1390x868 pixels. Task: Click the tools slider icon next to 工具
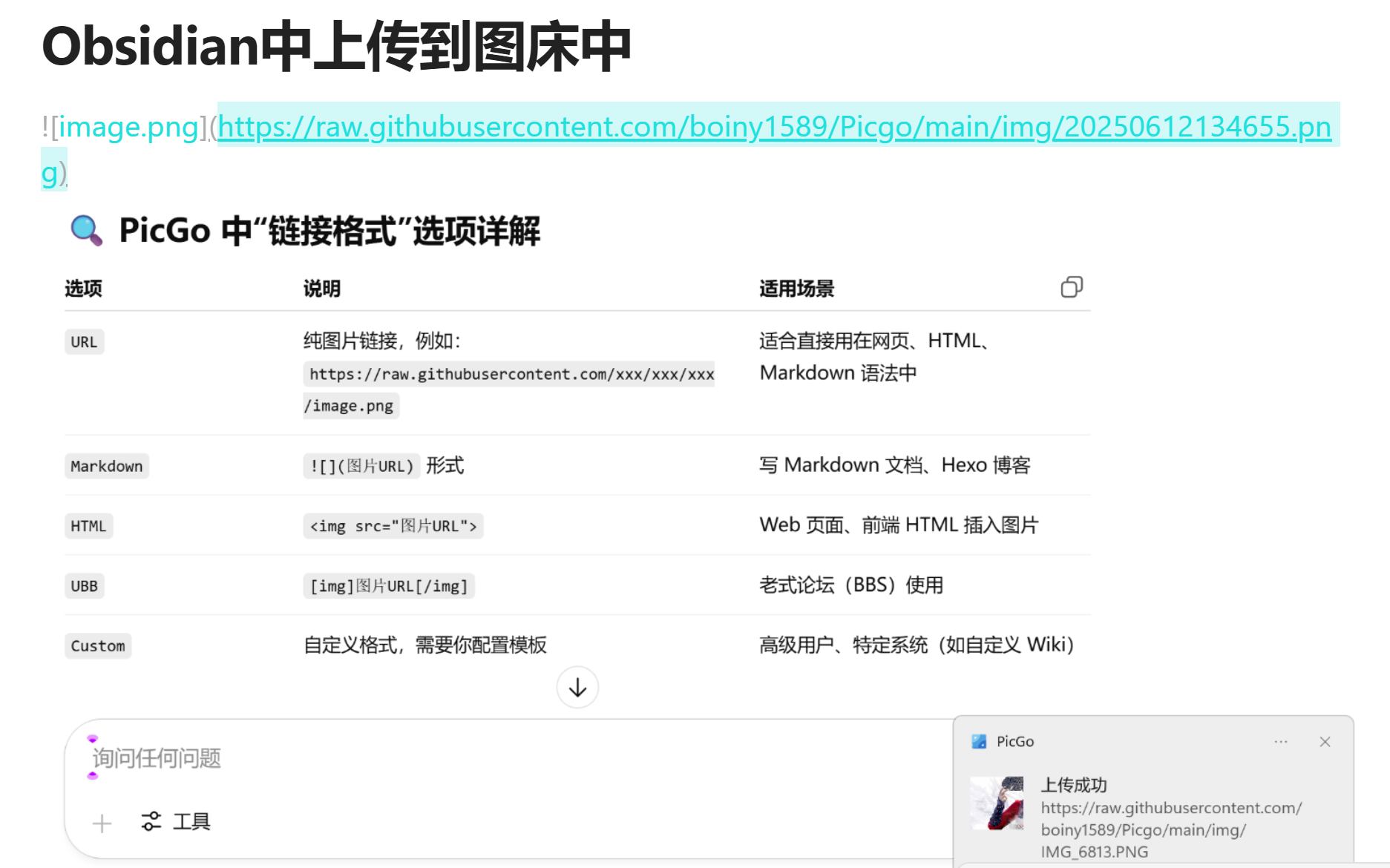[x=151, y=821]
